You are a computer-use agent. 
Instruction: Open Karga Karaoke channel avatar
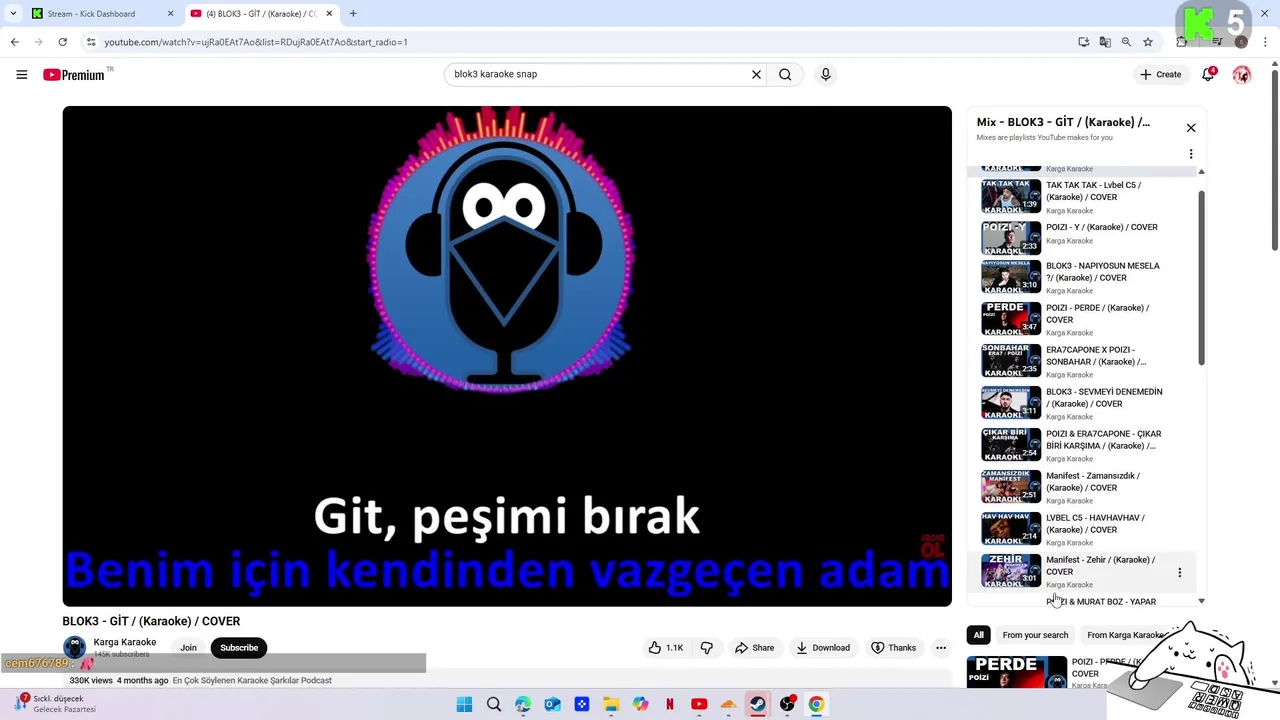click(x=74, y=647)
